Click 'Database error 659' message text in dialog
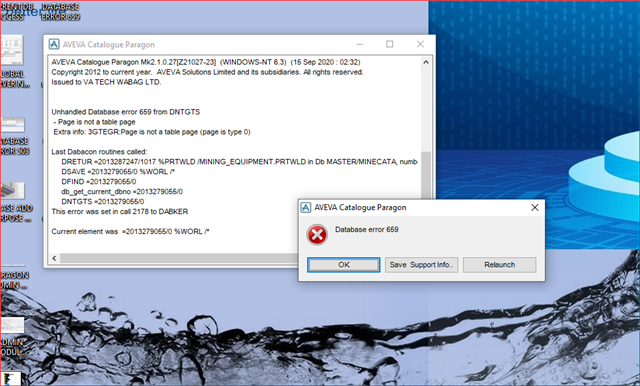Image resolution: width=640 pixels, height=386 pixels. (x=367, y=229)
